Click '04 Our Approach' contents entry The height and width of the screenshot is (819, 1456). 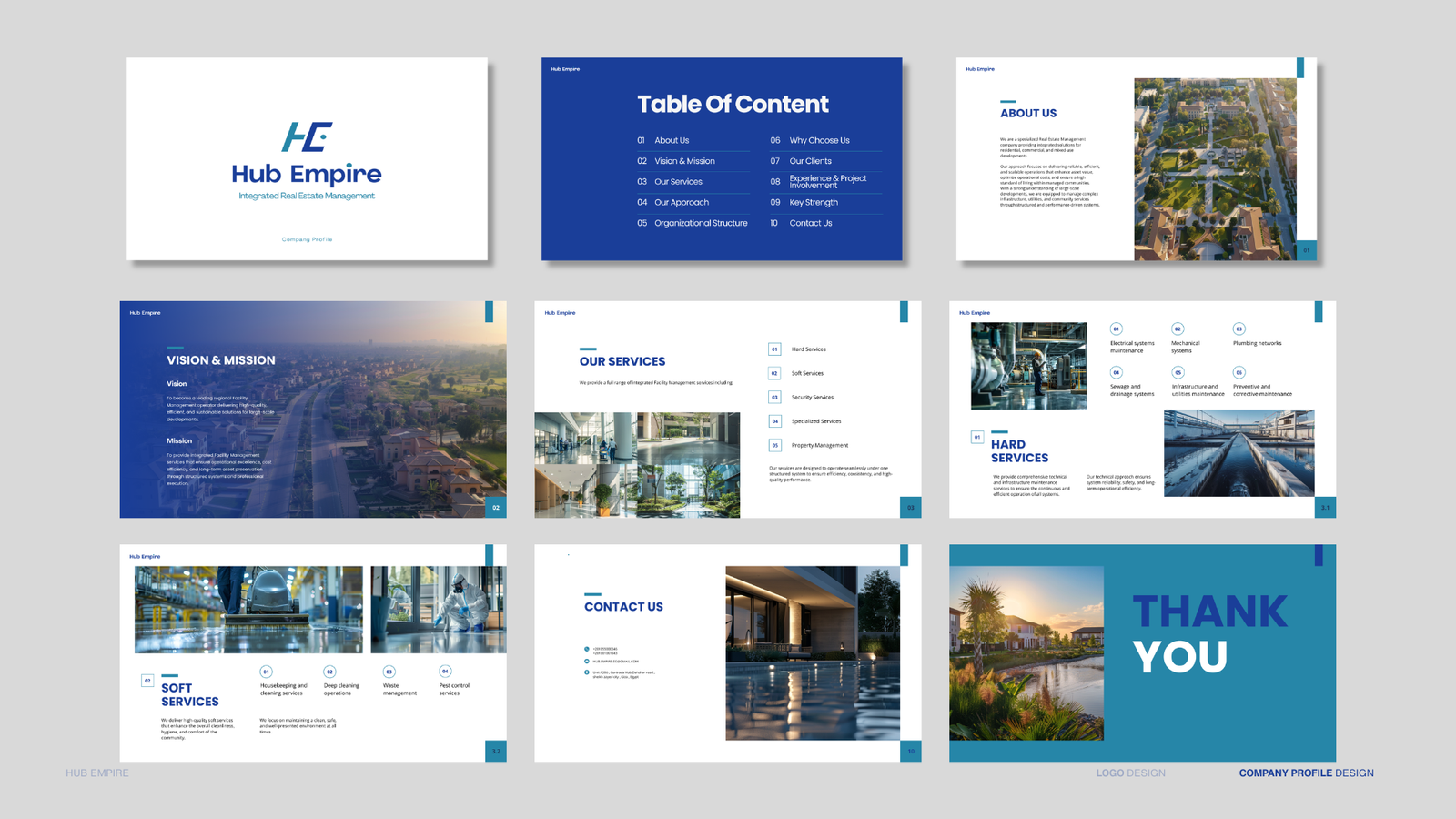point(672,202)
